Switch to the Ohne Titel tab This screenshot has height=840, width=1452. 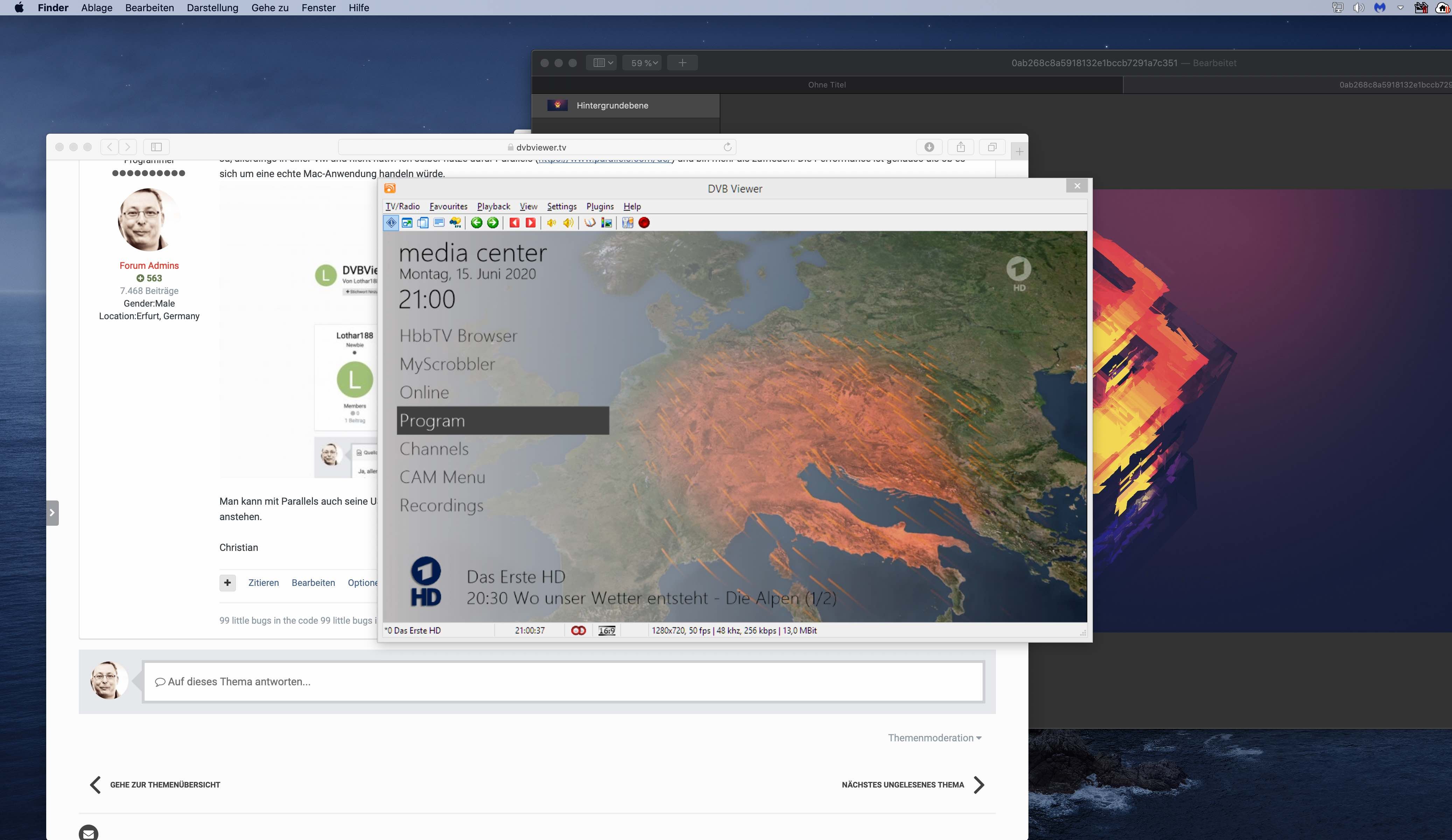pyautogui.click(x=827, y=85)
